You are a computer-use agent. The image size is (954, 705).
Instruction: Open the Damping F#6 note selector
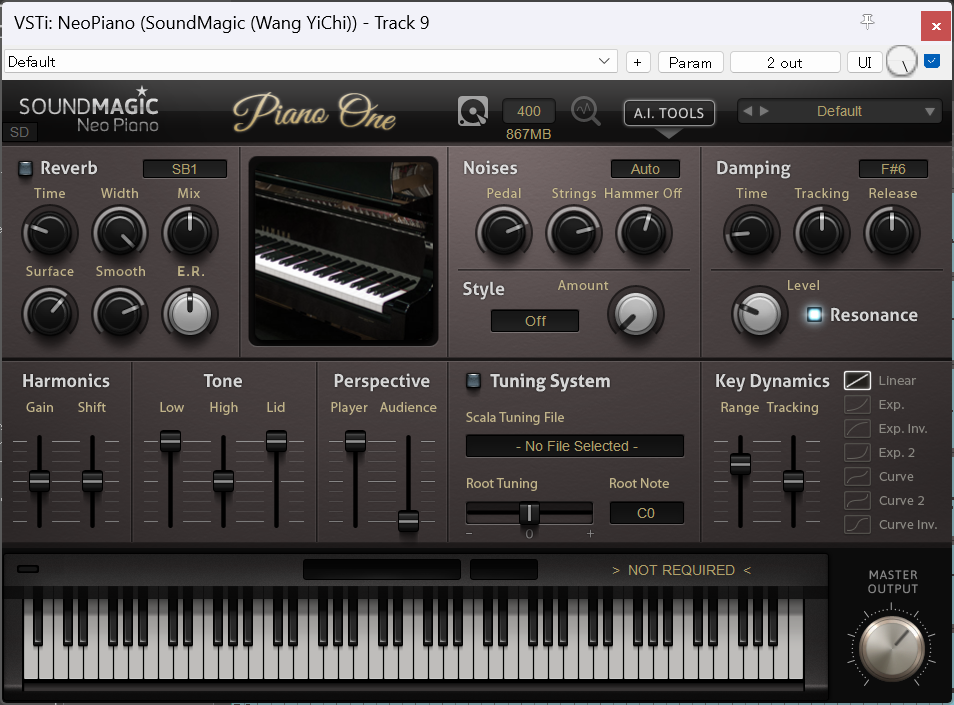click(893, 168)
